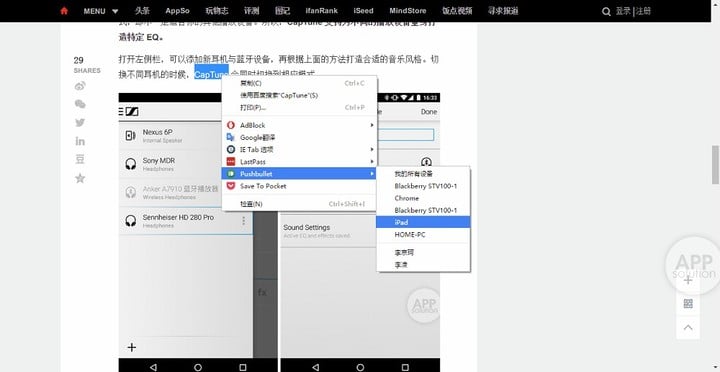Choose 复制(C) in the context menu
Image resolution: width=720 pixels, height=372 pixels.
coord(299,83)
